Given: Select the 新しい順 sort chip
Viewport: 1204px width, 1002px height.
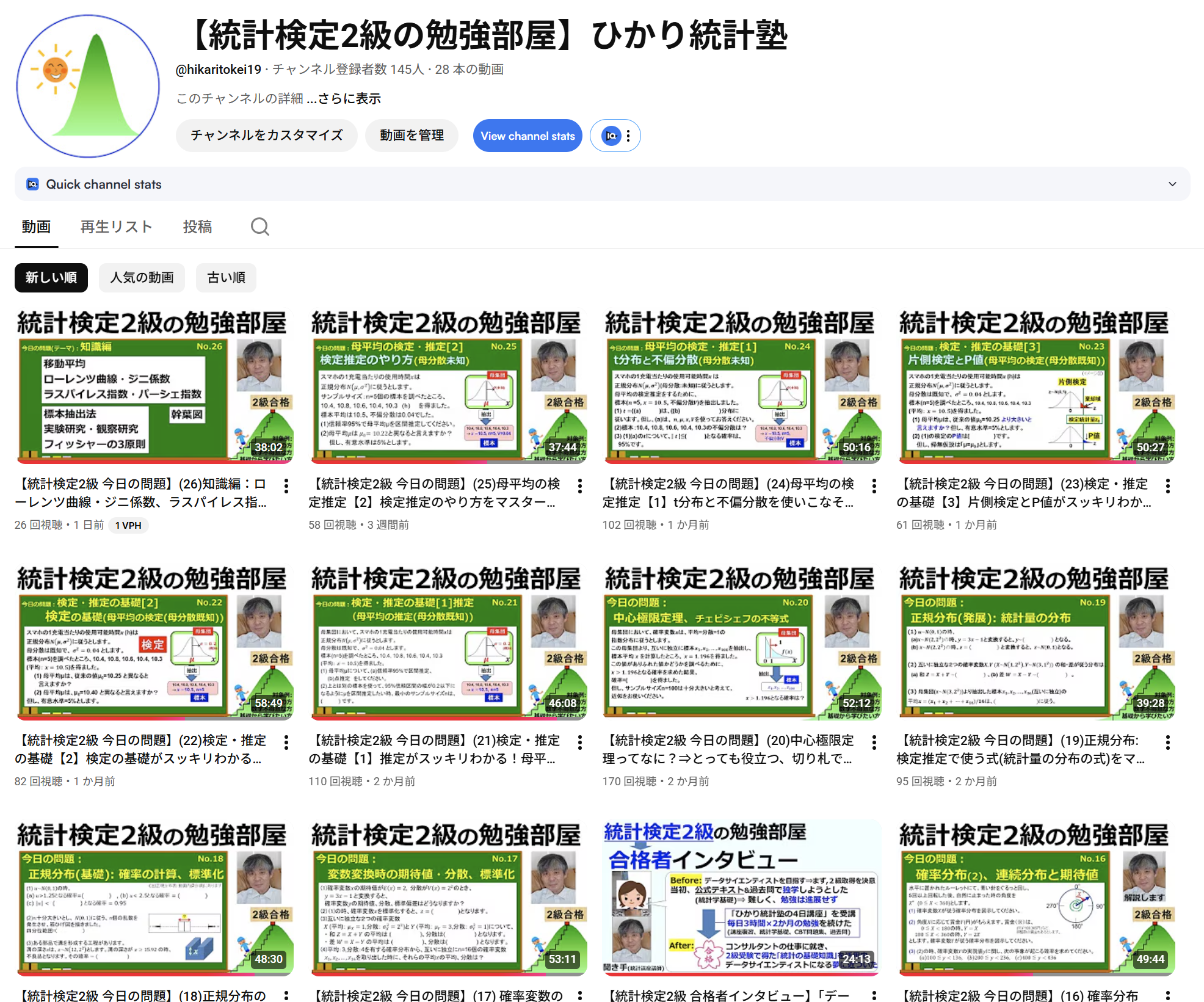Looking at the screenshot, I should tap(51, 278).
